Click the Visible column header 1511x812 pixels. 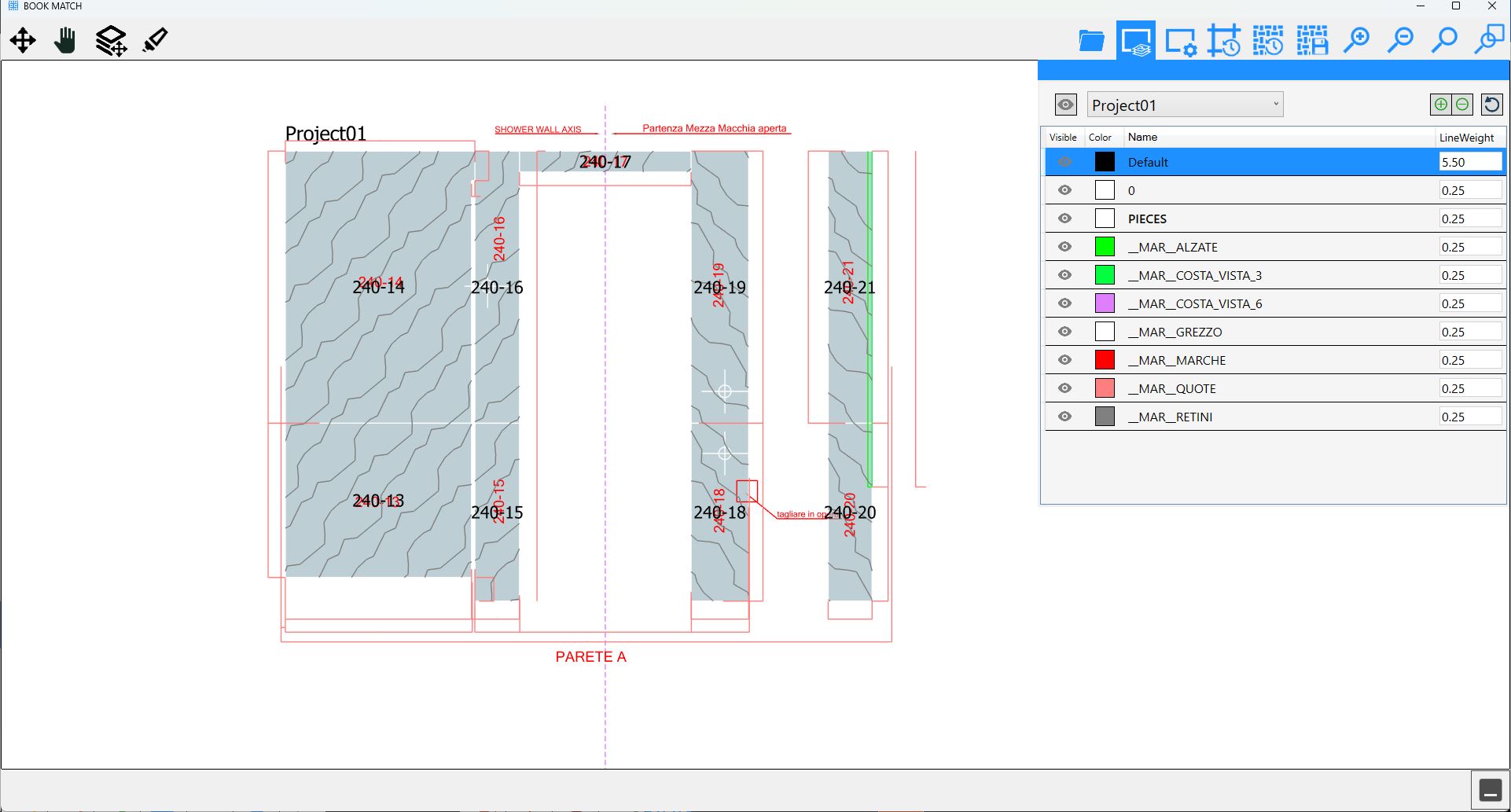[x=1063, y=138]
